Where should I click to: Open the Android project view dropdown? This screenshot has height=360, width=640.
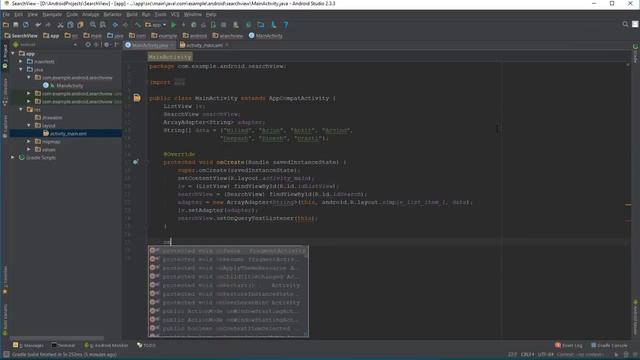pos(45,44)
